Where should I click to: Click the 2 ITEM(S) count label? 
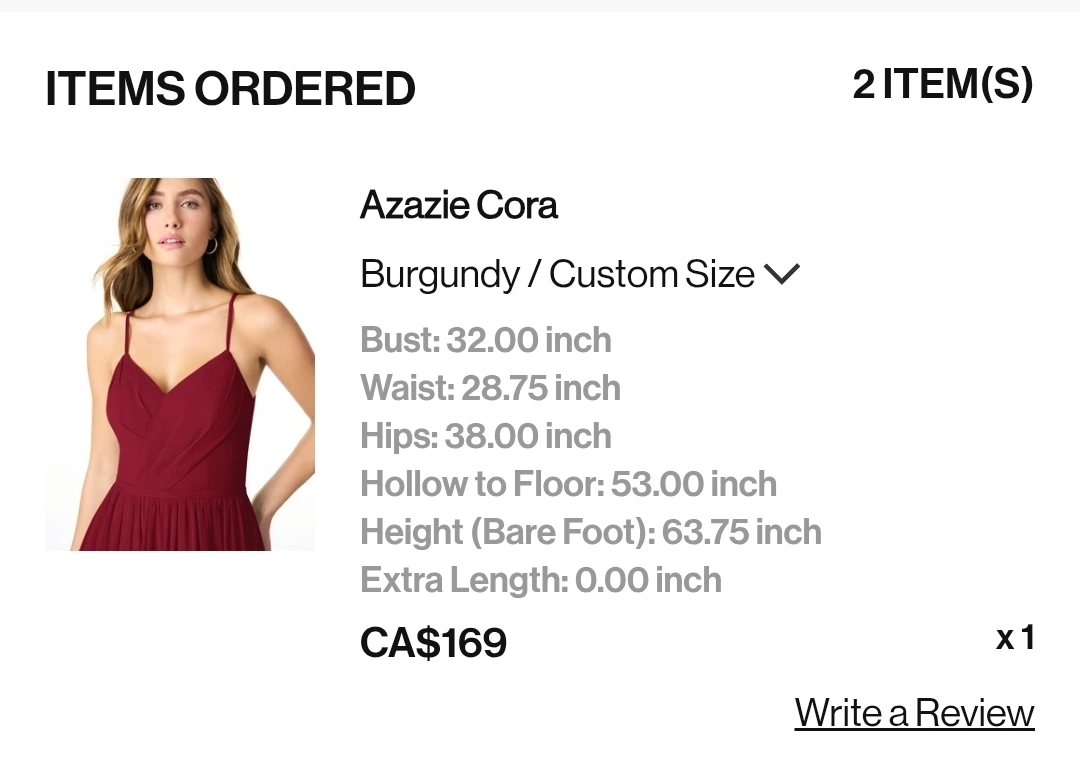point(943,84)
